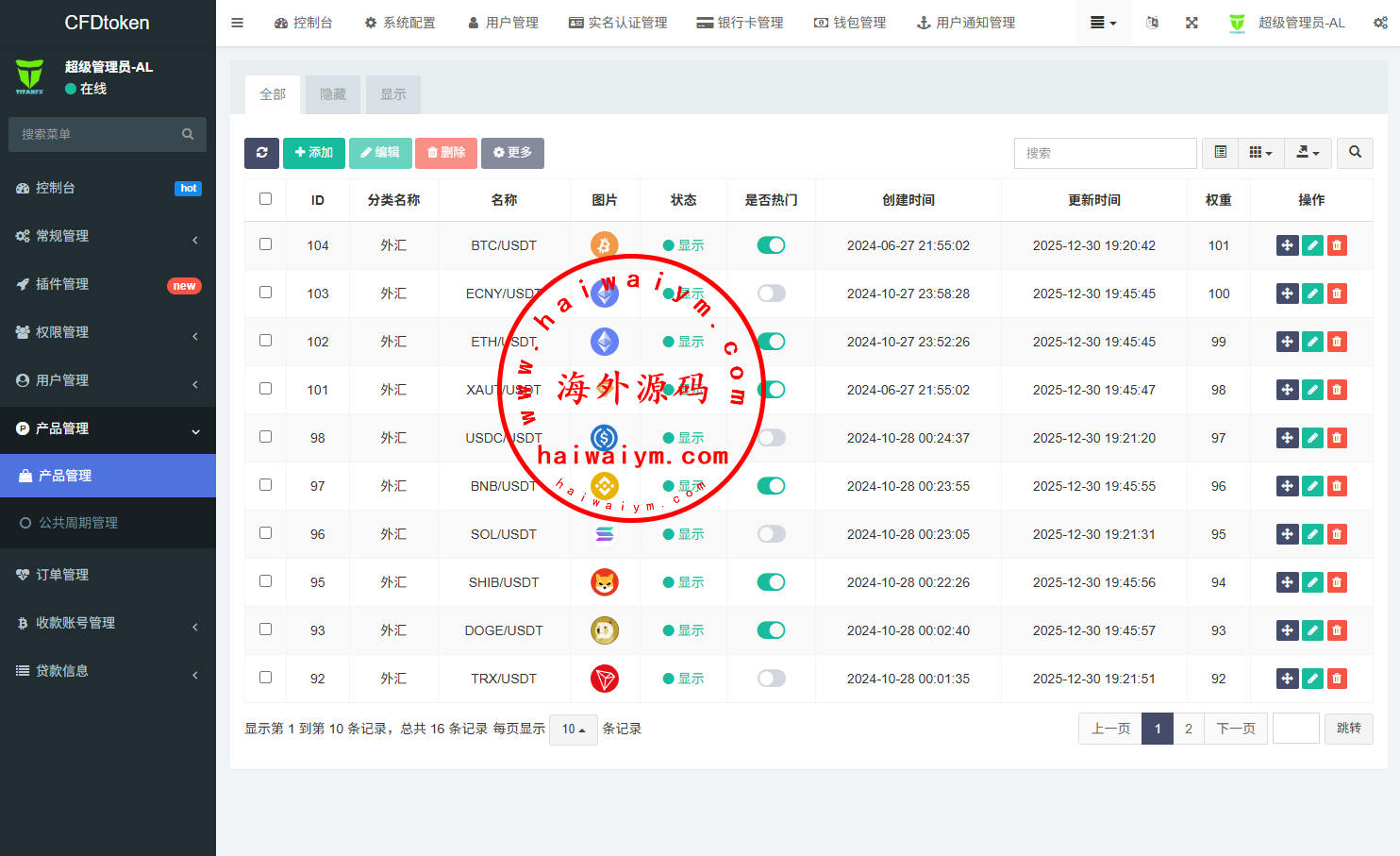Viewport: 1400px width, 856px height.
Task: Open the export data dropdown
Action: [1308, 153]
